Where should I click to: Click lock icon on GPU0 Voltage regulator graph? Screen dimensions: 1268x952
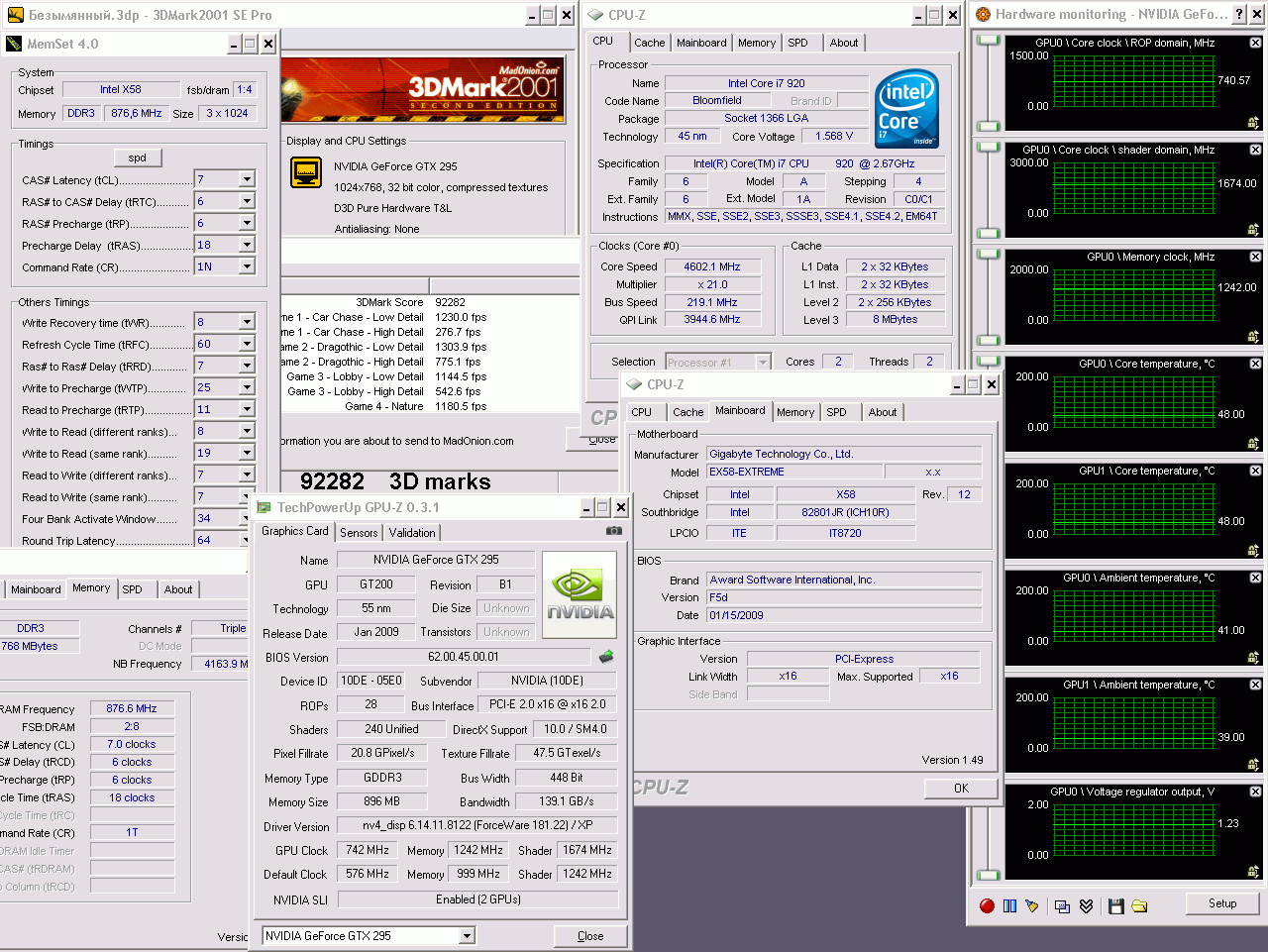click(1253, 872)
